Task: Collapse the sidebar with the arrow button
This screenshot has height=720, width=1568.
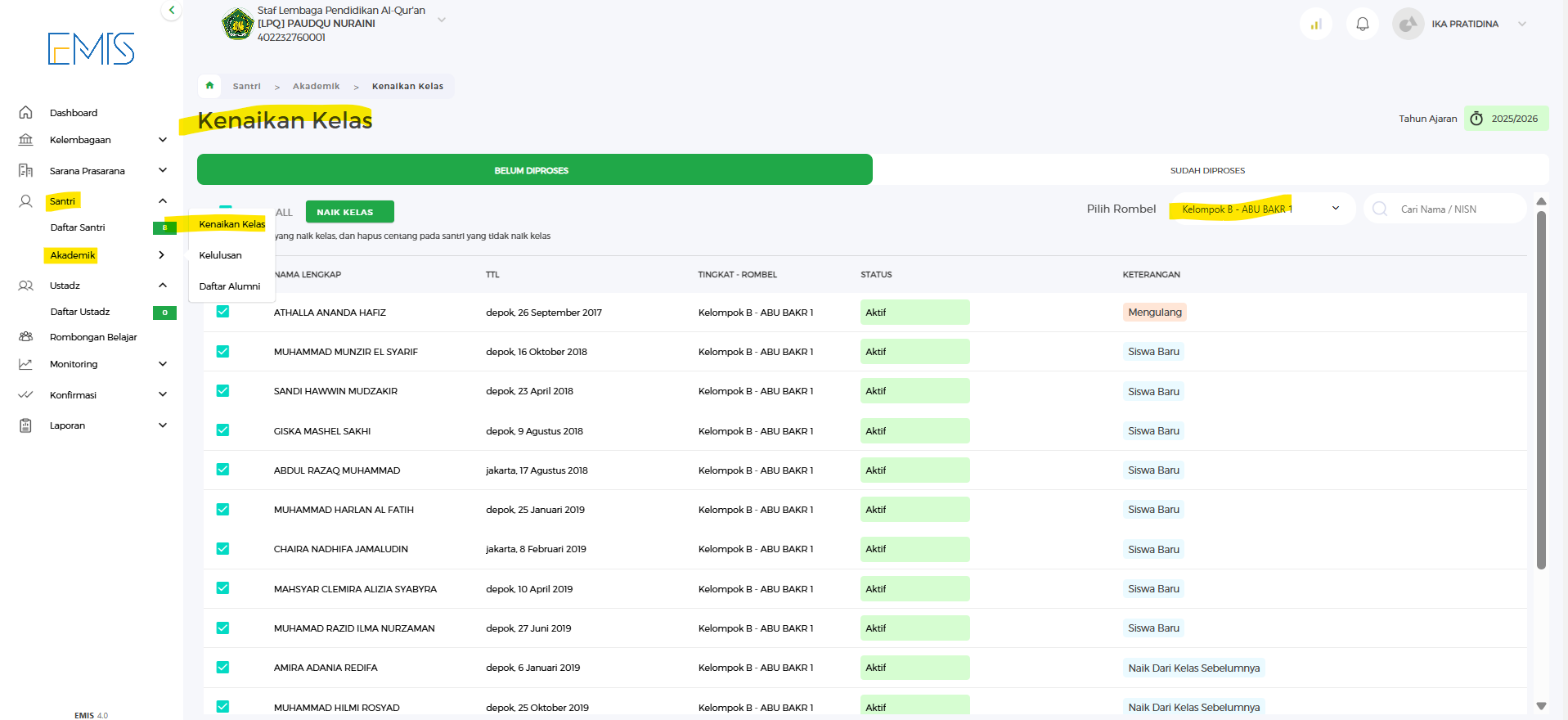Action: [172, 11]
